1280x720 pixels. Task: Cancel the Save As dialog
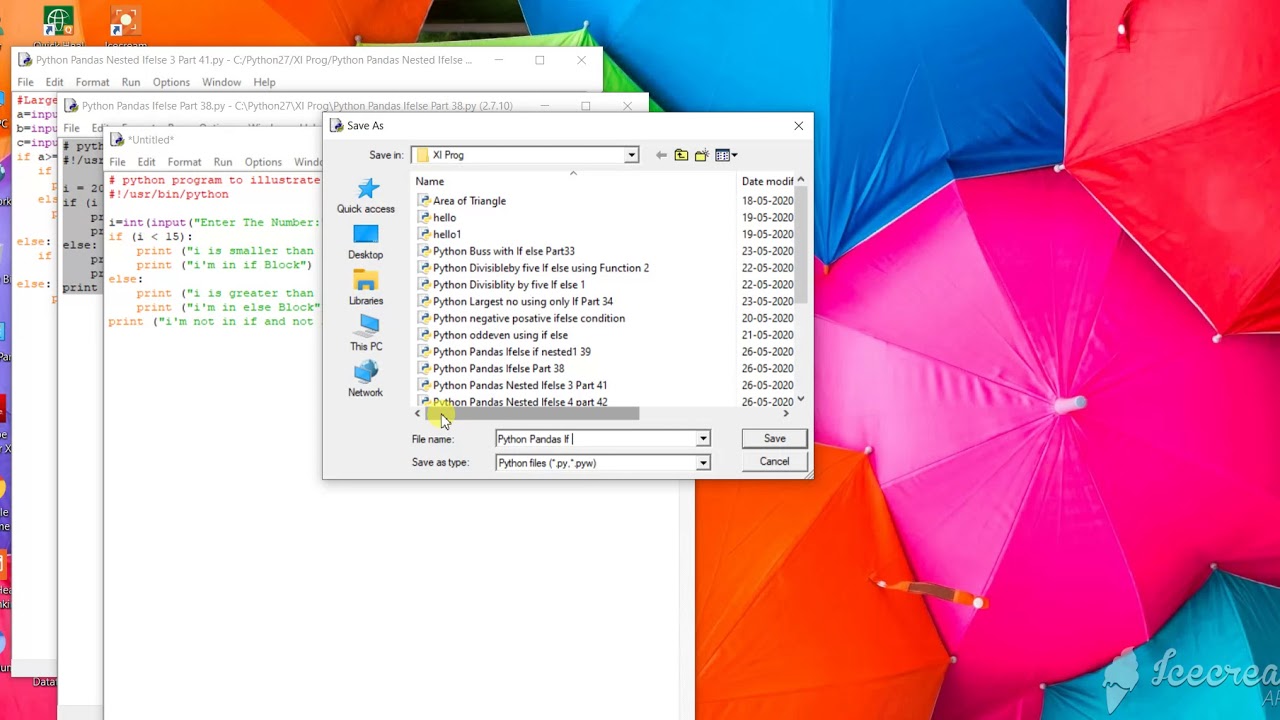(x=774, y=462)
